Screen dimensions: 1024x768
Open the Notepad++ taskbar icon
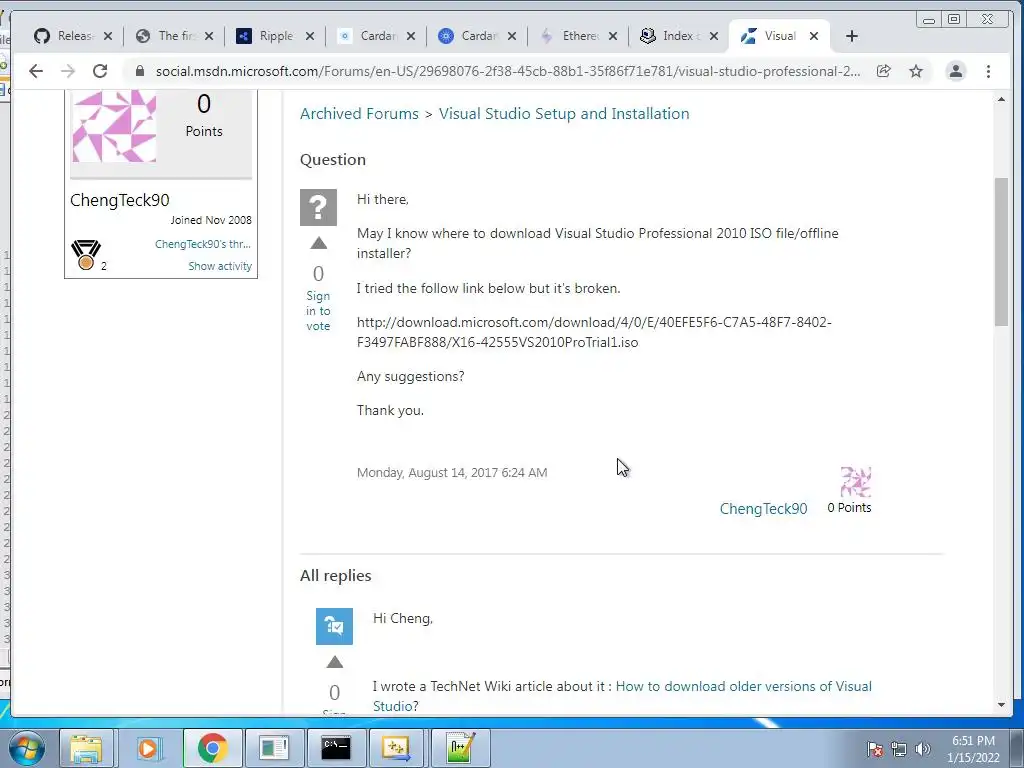[x=460, y=748]
